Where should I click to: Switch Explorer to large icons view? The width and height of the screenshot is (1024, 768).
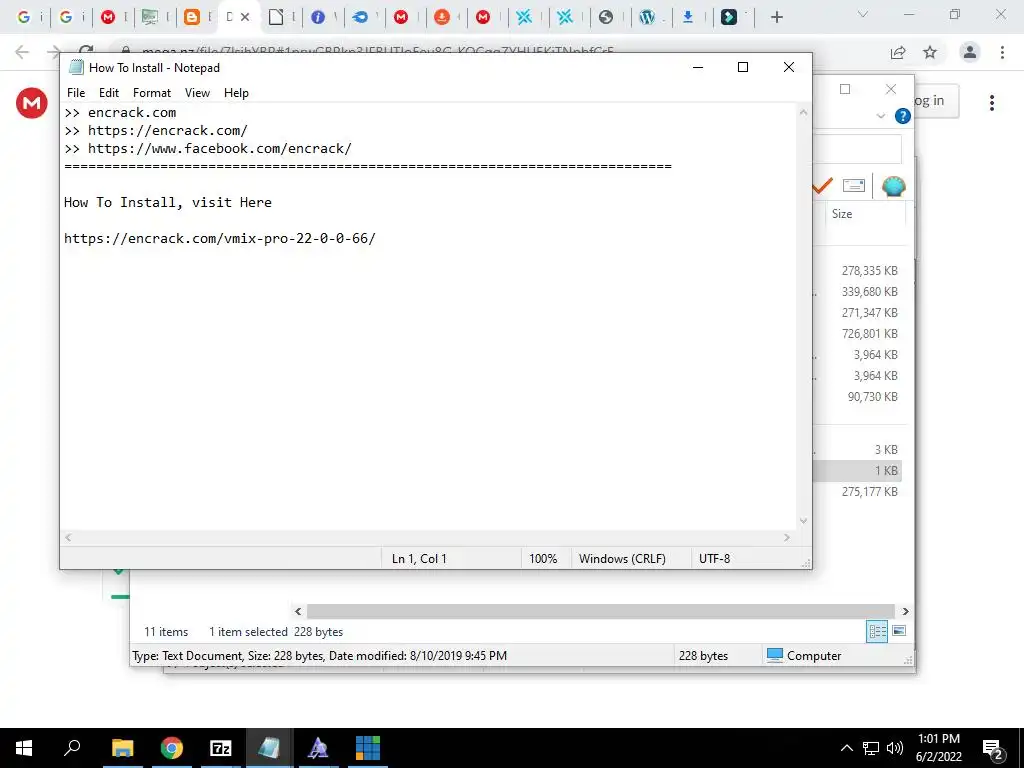[899, 631]
